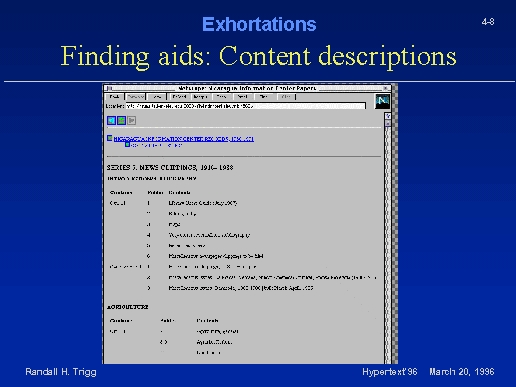
Task: Click the Back button in the toolbar
Action: (114, 97)
